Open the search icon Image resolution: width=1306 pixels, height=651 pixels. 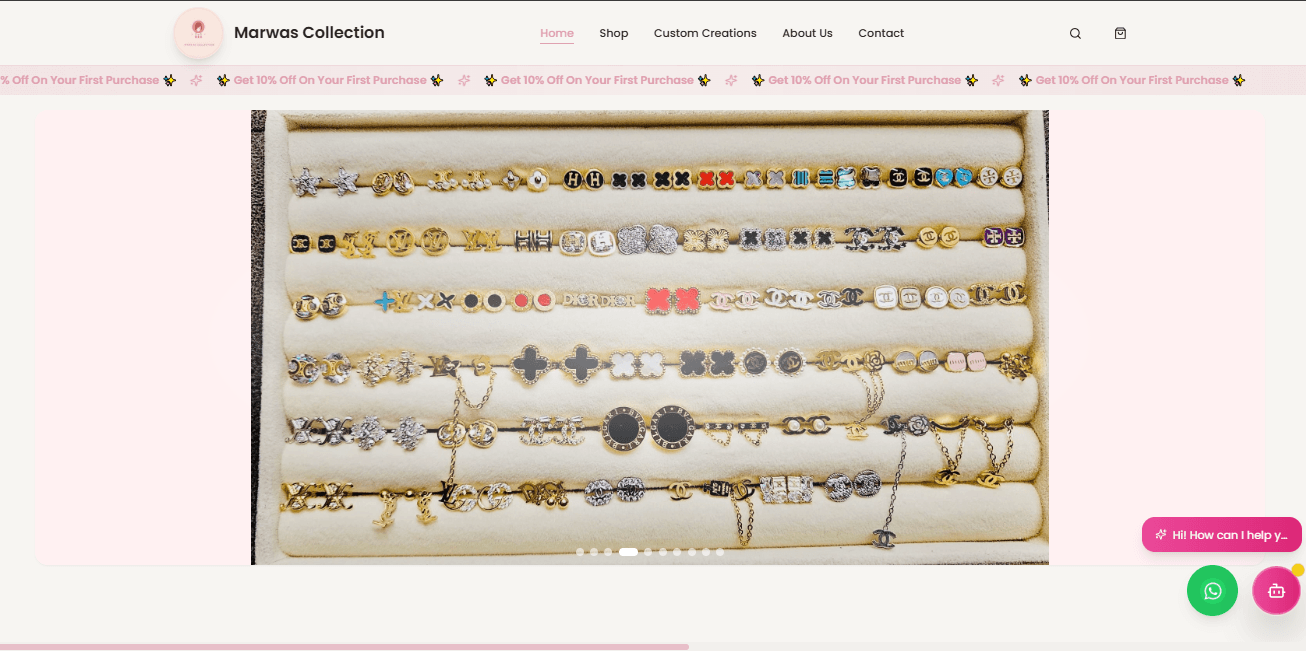[x=1075, y=33]
